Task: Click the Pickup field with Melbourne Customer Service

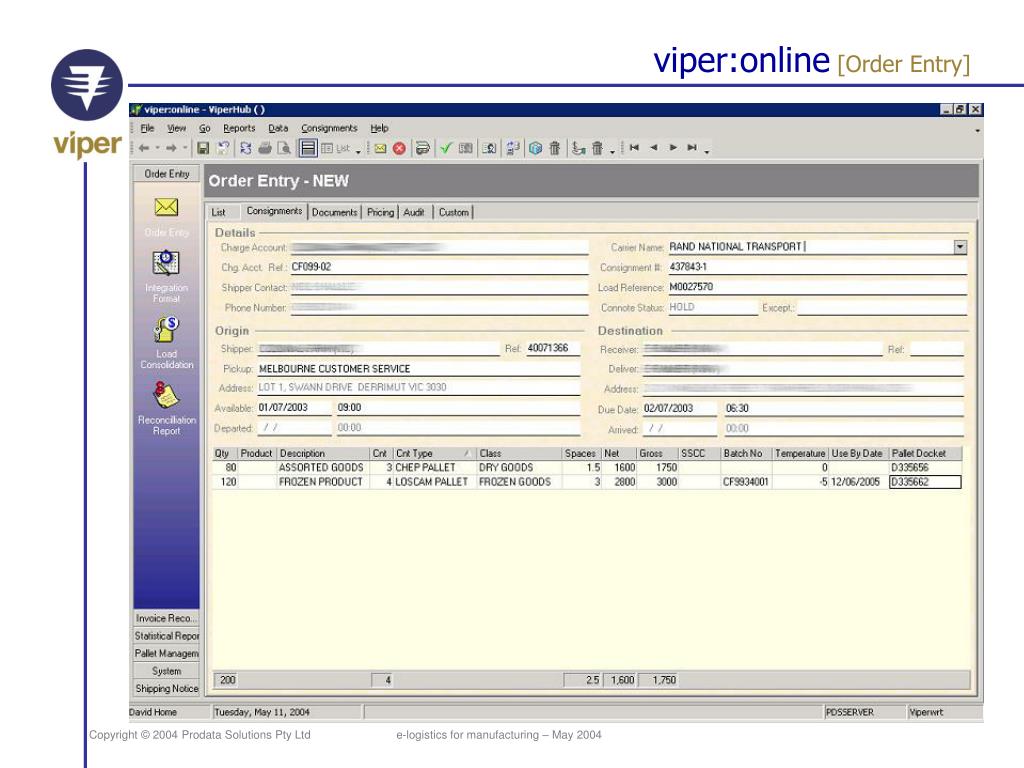Action: (419, 369)
